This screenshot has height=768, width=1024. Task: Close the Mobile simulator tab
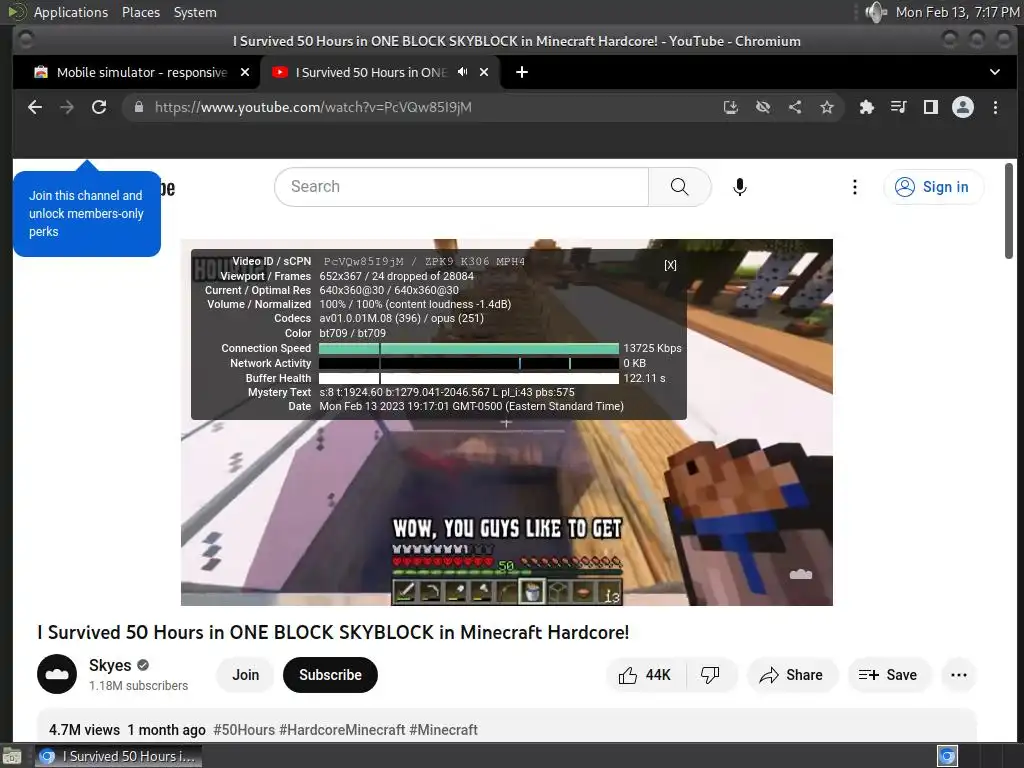(245, 72)
